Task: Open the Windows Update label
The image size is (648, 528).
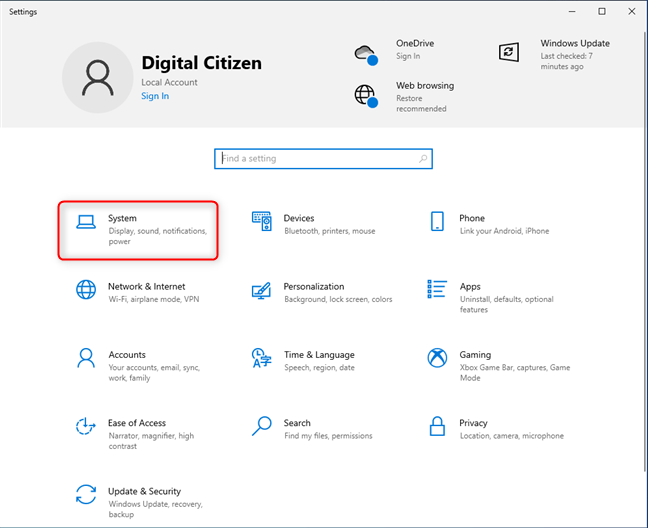Action: point(575,43)
